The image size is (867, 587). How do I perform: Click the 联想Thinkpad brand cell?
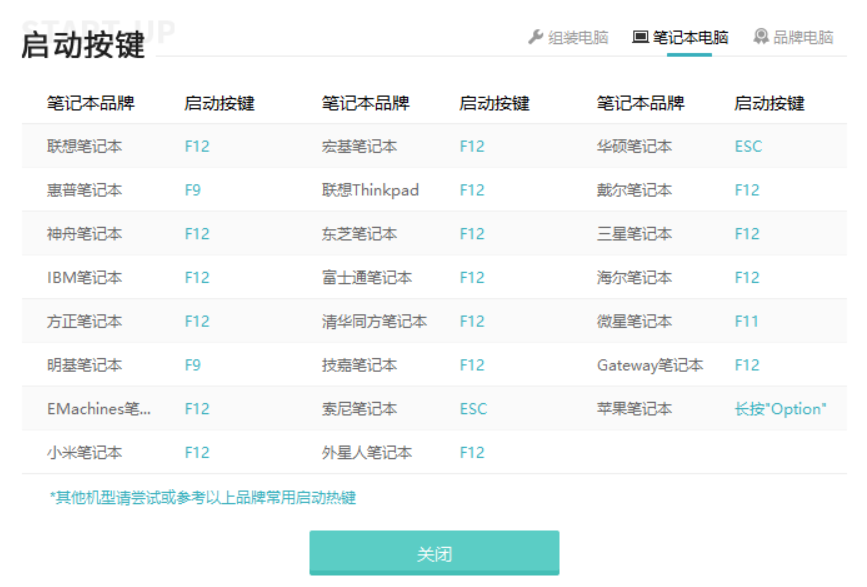[x=370, y=190]
